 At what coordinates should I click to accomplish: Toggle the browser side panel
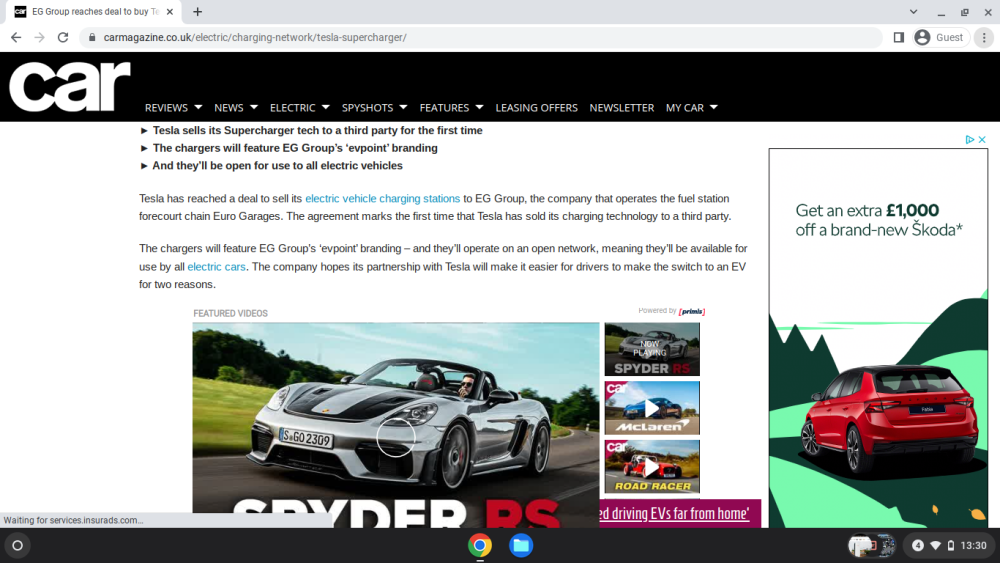point(899,38)
